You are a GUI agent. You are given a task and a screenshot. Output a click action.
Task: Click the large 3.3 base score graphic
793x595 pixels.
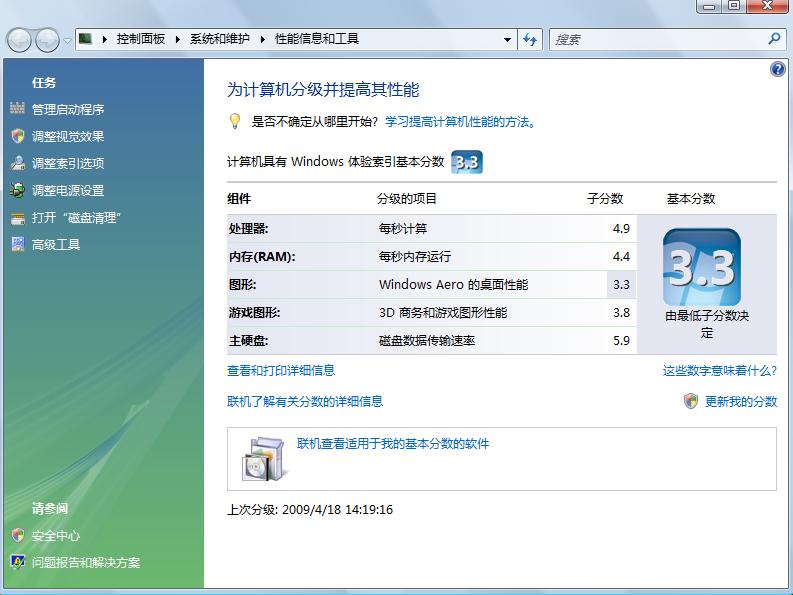tap(702, 267)
